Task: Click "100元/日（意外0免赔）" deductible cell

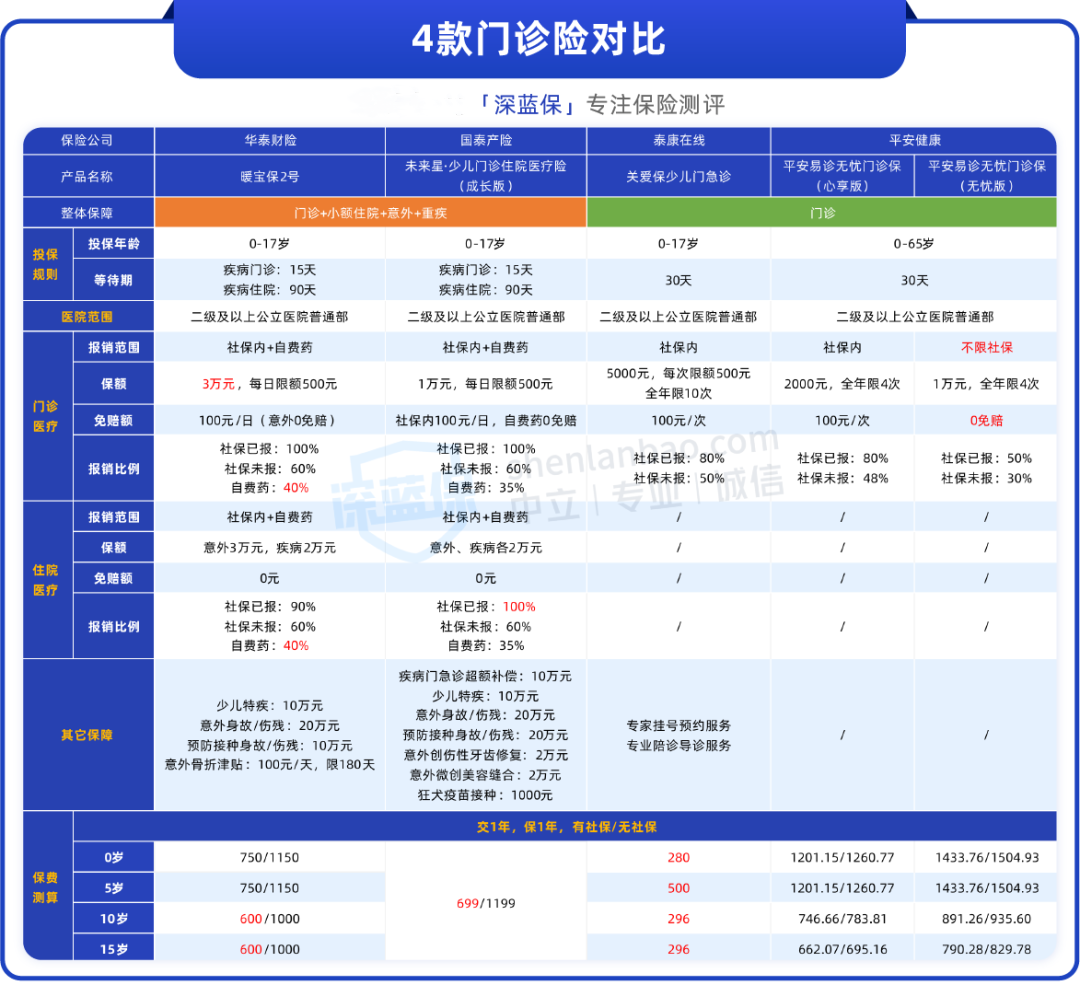Action: (x=269, y=420)
